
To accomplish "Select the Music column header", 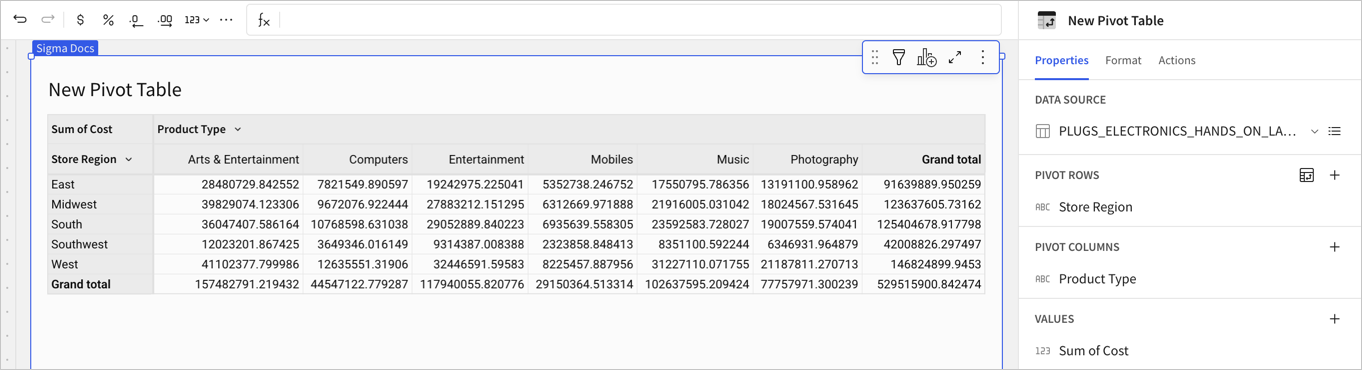I will pos(695,159).
